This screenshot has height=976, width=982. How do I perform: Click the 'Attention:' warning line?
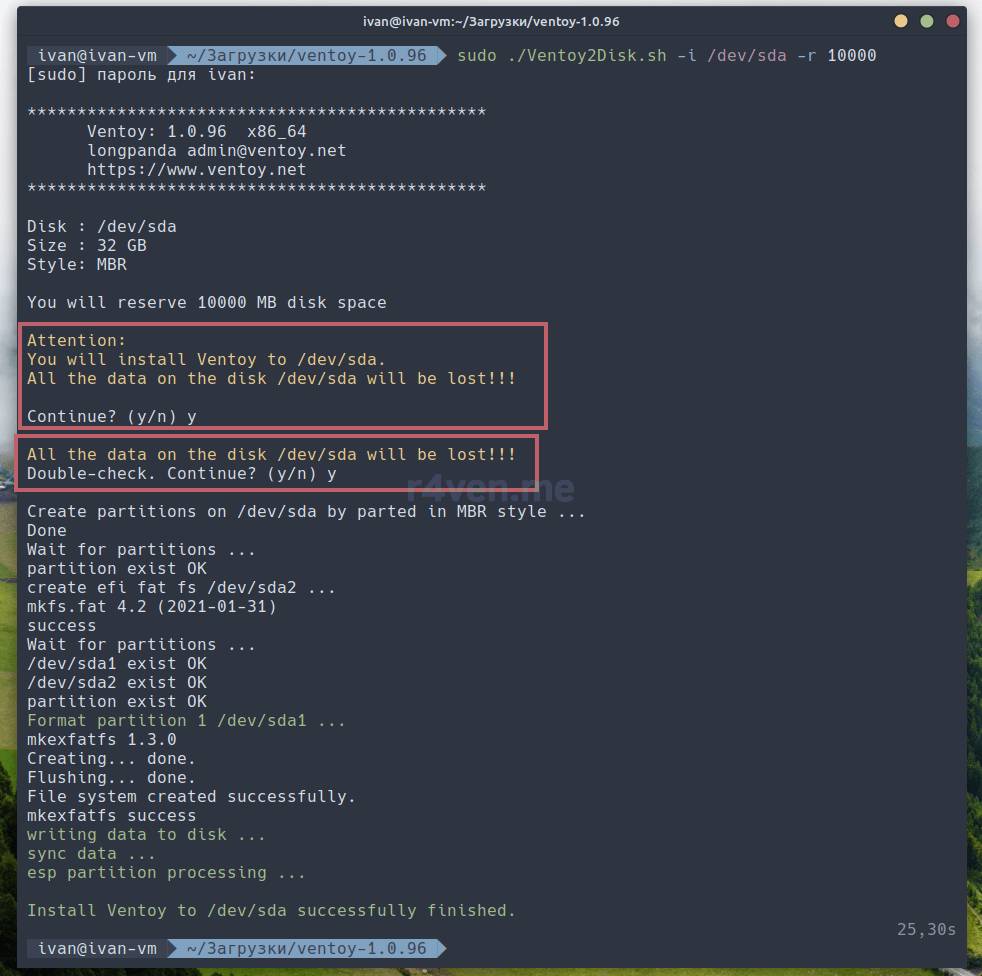pos(77,341)
